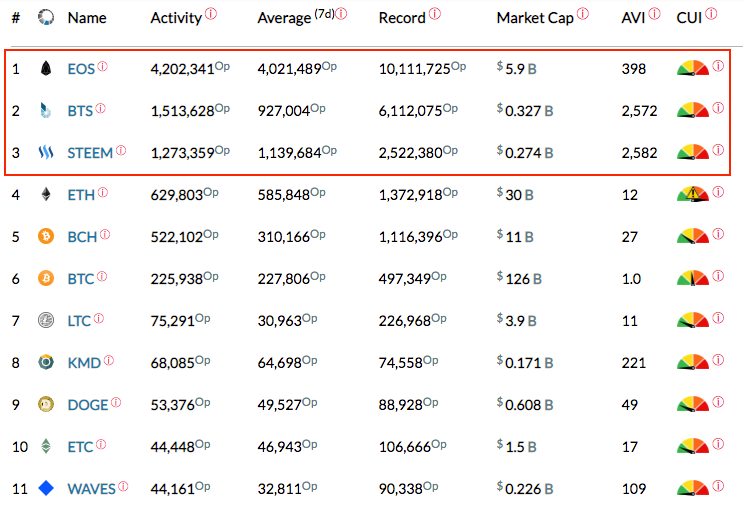The width and height of the screenshot is (744, 507).
Task: Click the info icon beside EOS name
Action: [x=102, y=66]
